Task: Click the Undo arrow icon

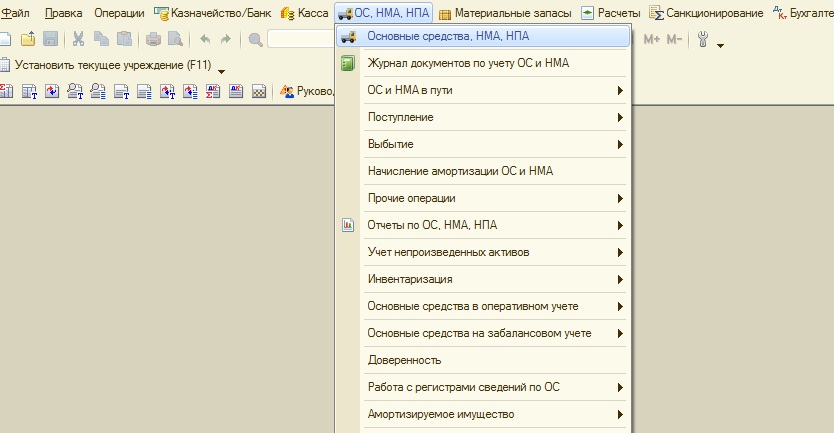Action: (x=205, y=40)
